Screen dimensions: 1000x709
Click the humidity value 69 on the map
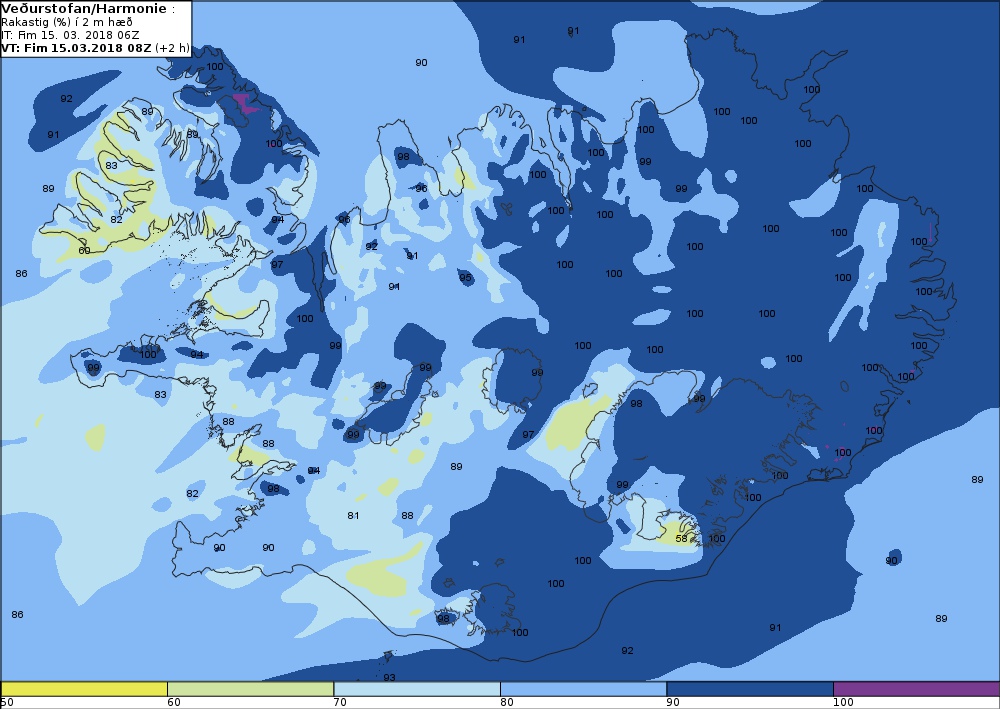(x=84, y=251)
